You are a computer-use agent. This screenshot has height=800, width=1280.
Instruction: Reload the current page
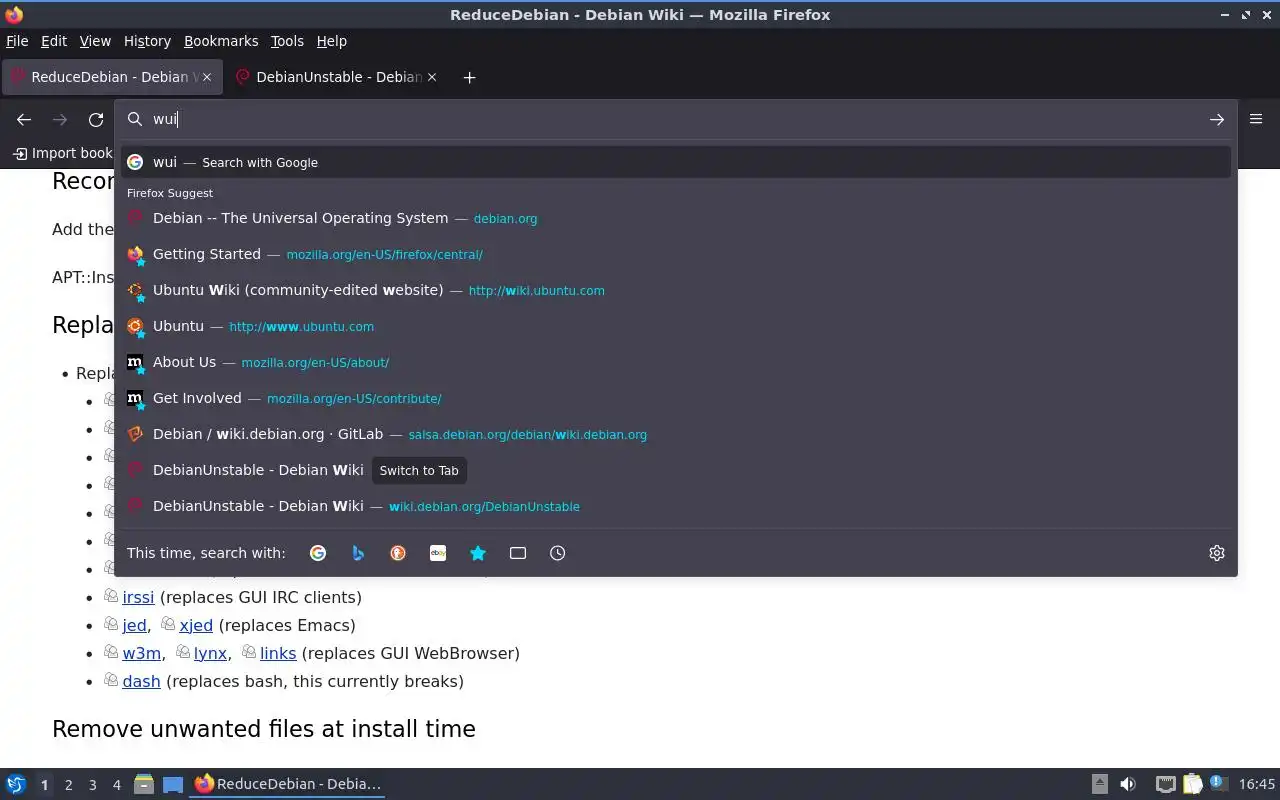point(96,119)
